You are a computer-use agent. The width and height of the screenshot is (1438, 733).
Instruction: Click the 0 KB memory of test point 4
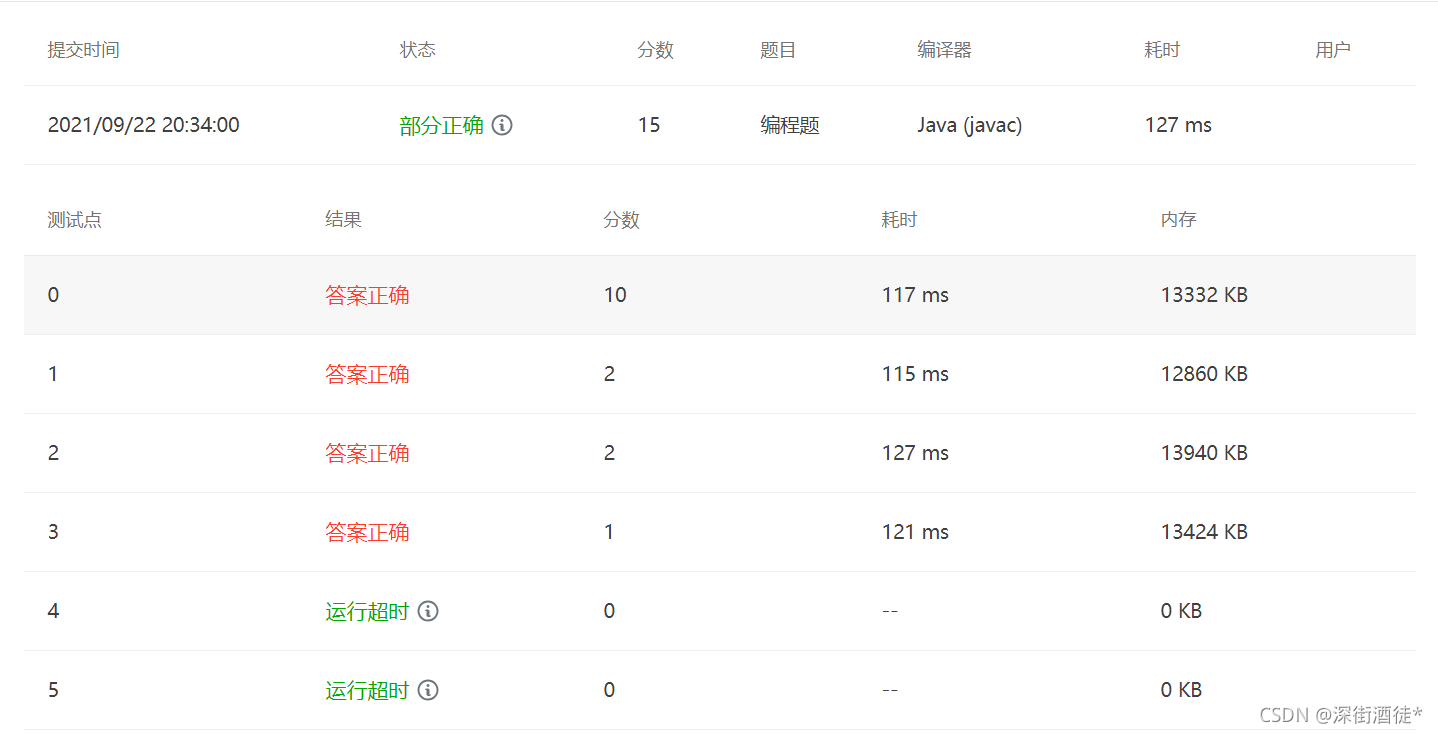click(1181, 611)
